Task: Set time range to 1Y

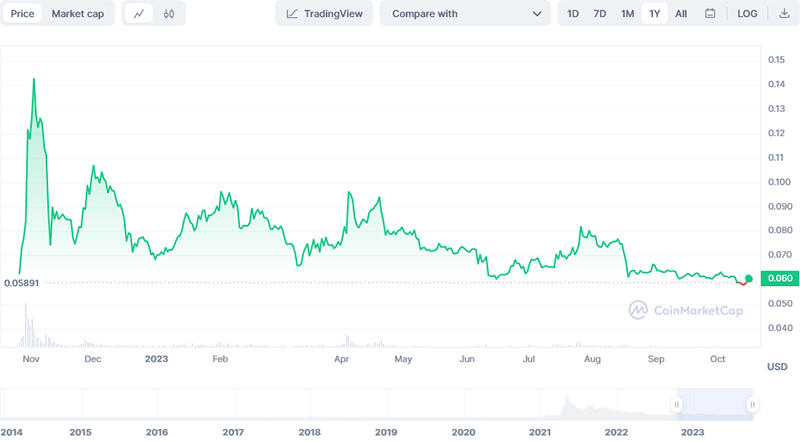Action: click(655, 14)
